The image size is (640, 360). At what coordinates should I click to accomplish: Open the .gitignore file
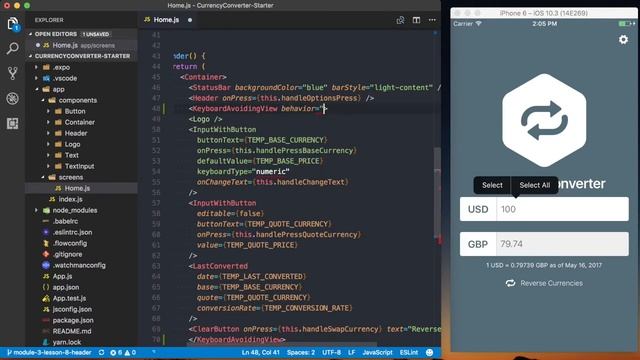pyautogui.click(x=67, y=254)
